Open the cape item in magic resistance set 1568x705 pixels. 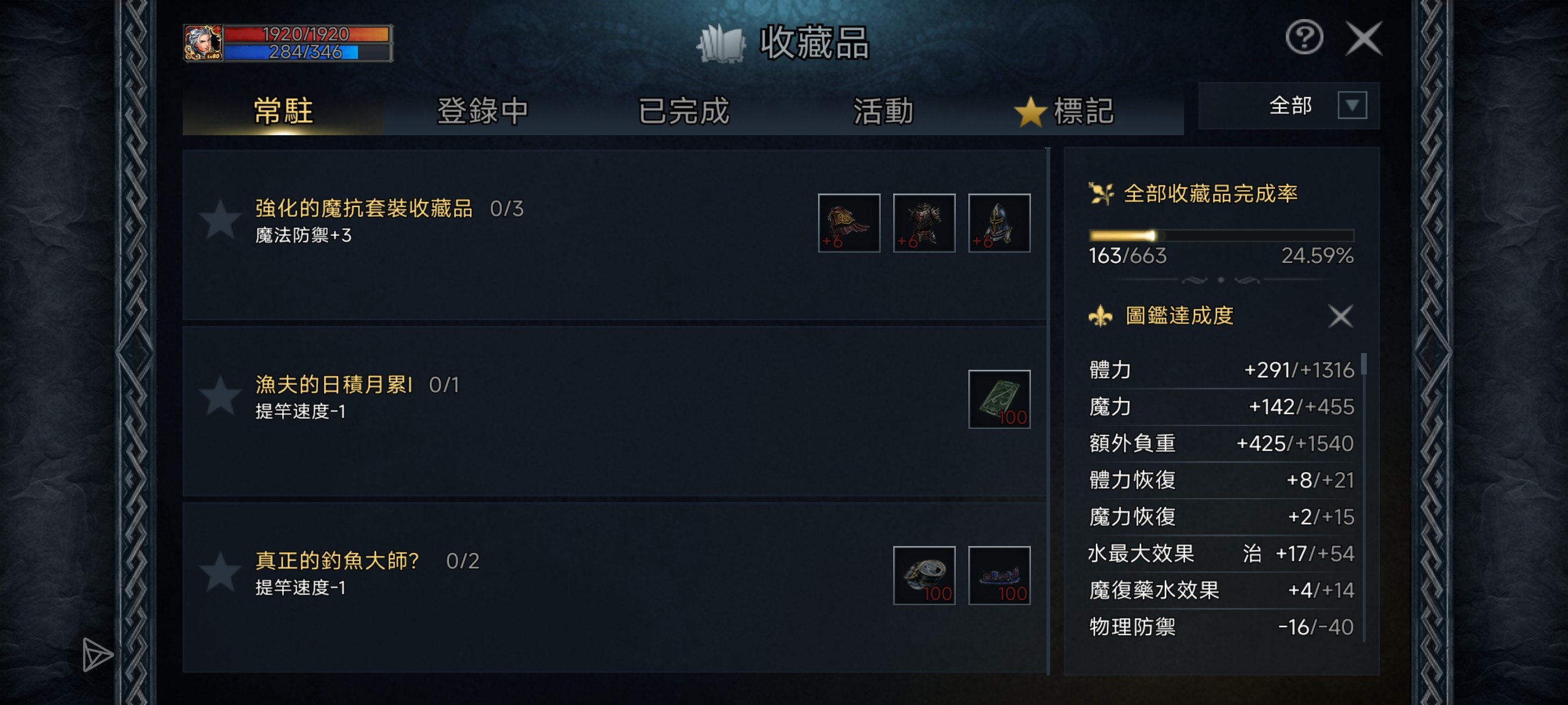pos(849,222)
